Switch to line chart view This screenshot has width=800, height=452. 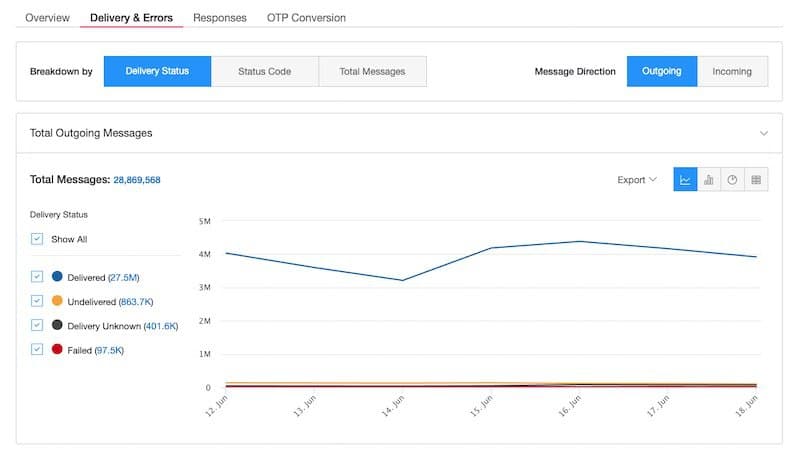[685, 180]
